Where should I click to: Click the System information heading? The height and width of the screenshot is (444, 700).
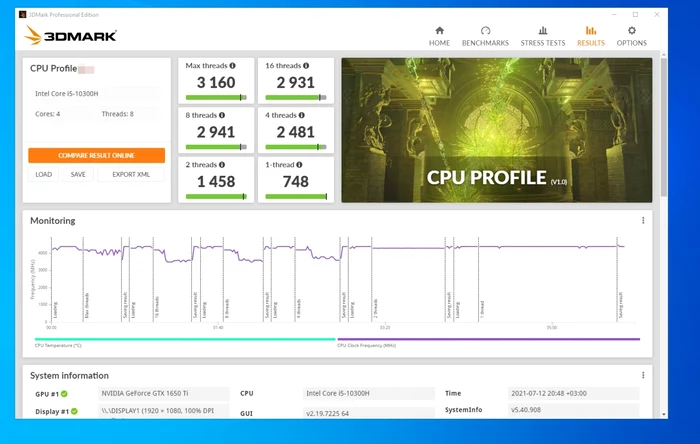(x=69, y=375)
